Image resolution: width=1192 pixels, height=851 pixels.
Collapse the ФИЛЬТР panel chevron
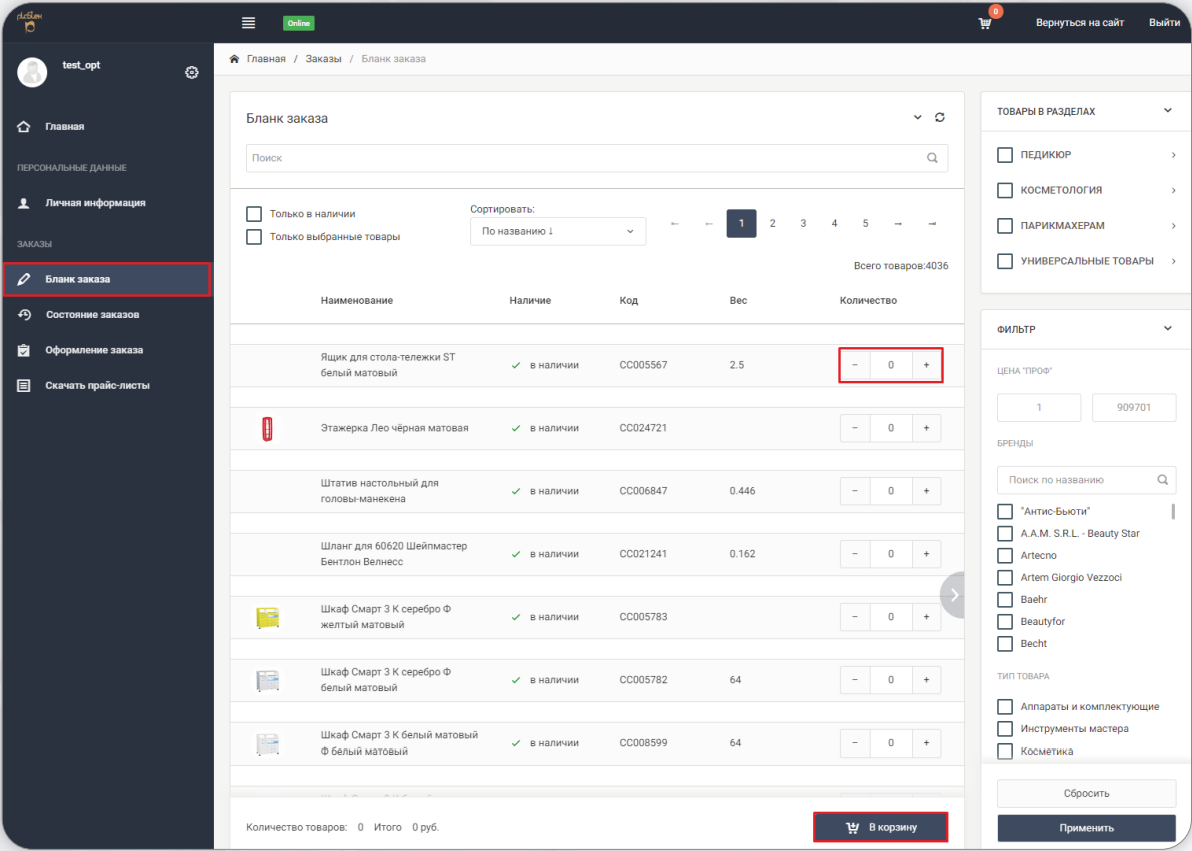coord(1168,328)
